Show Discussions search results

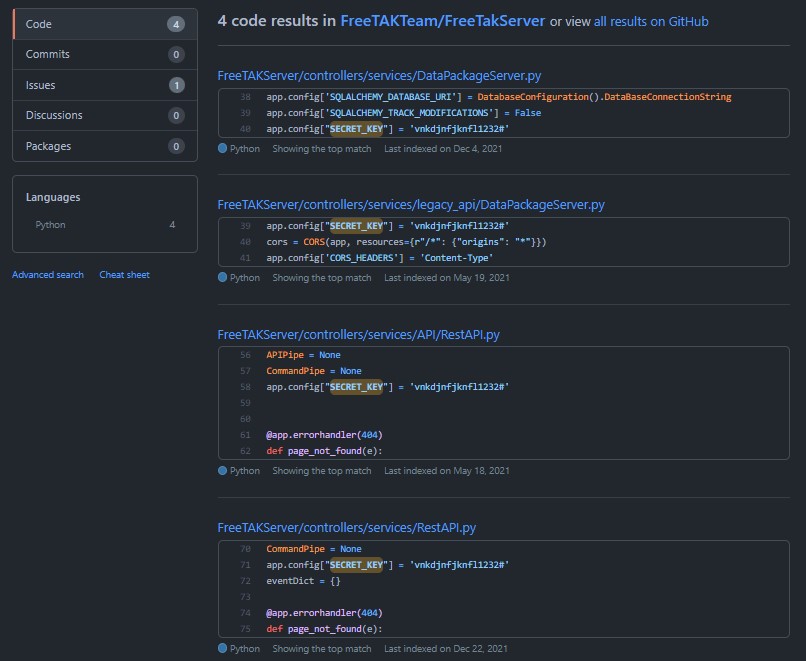[54, 115]
